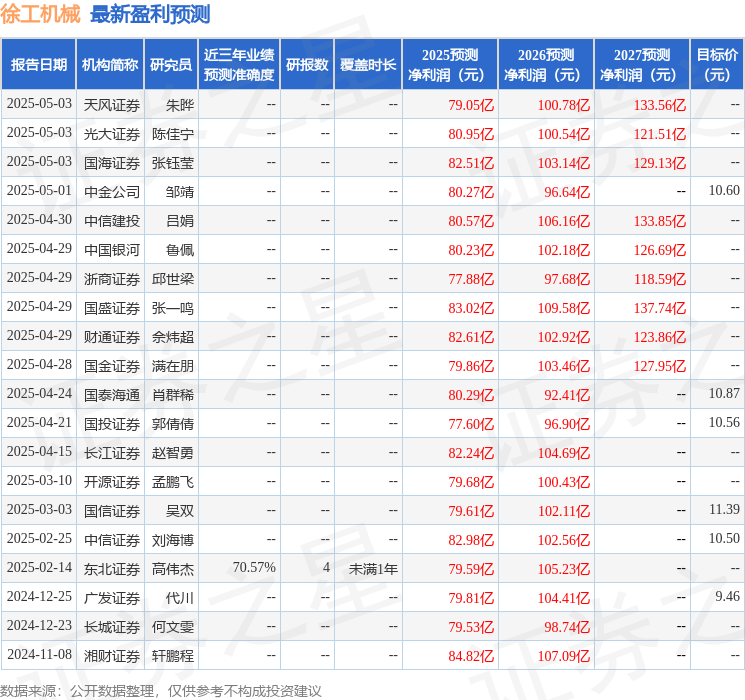Select the 2025预测净利润 column header
Screen dimensions: 745x700
pyautogui.click(x=450, y=65)
